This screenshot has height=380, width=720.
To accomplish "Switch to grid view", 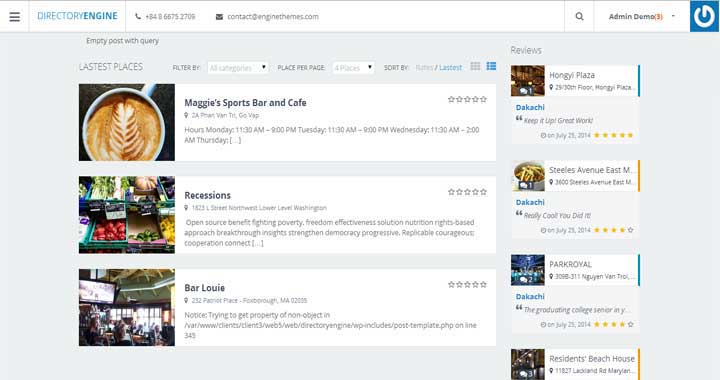I will 475,66.
